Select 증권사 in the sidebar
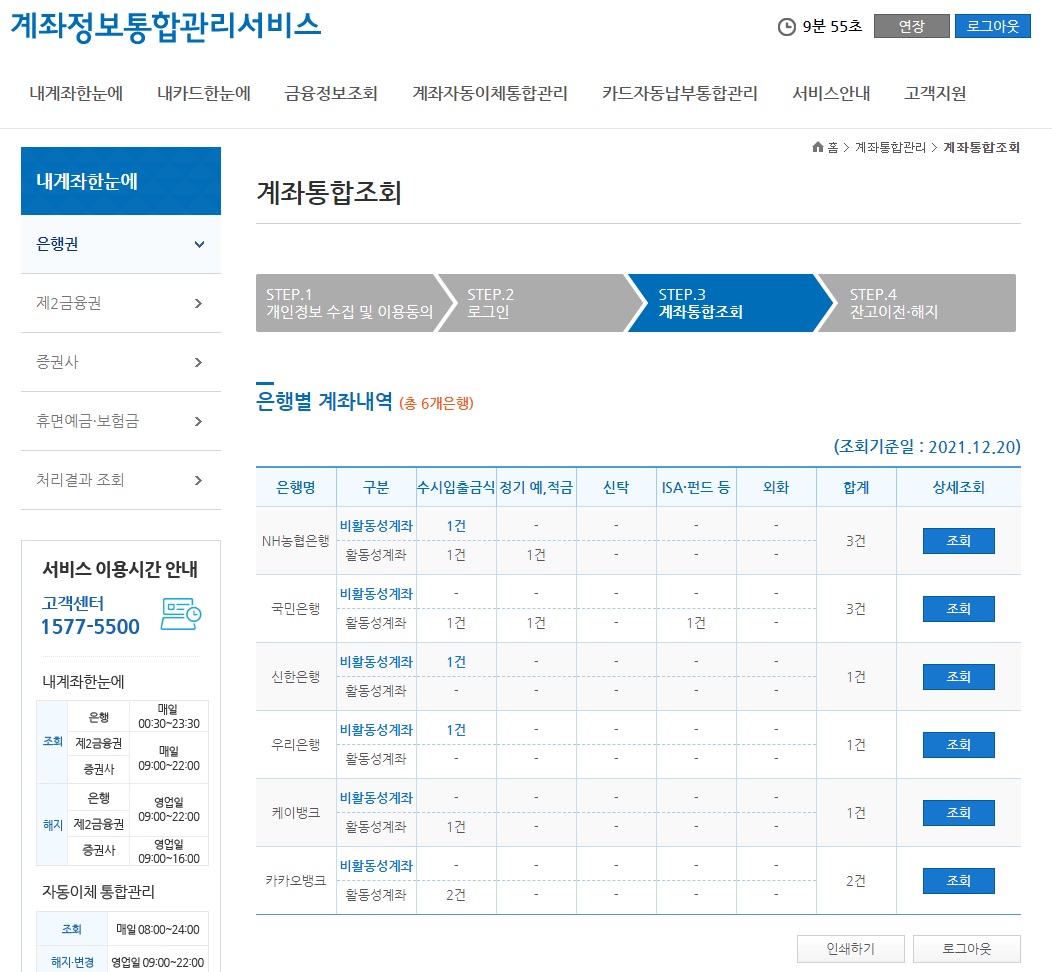Viewport: 1052px width, 972px height. point(121,362)
